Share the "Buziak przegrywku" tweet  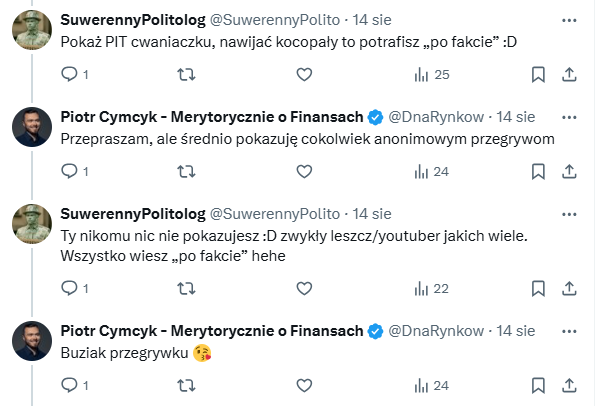[x=568, y=385]
